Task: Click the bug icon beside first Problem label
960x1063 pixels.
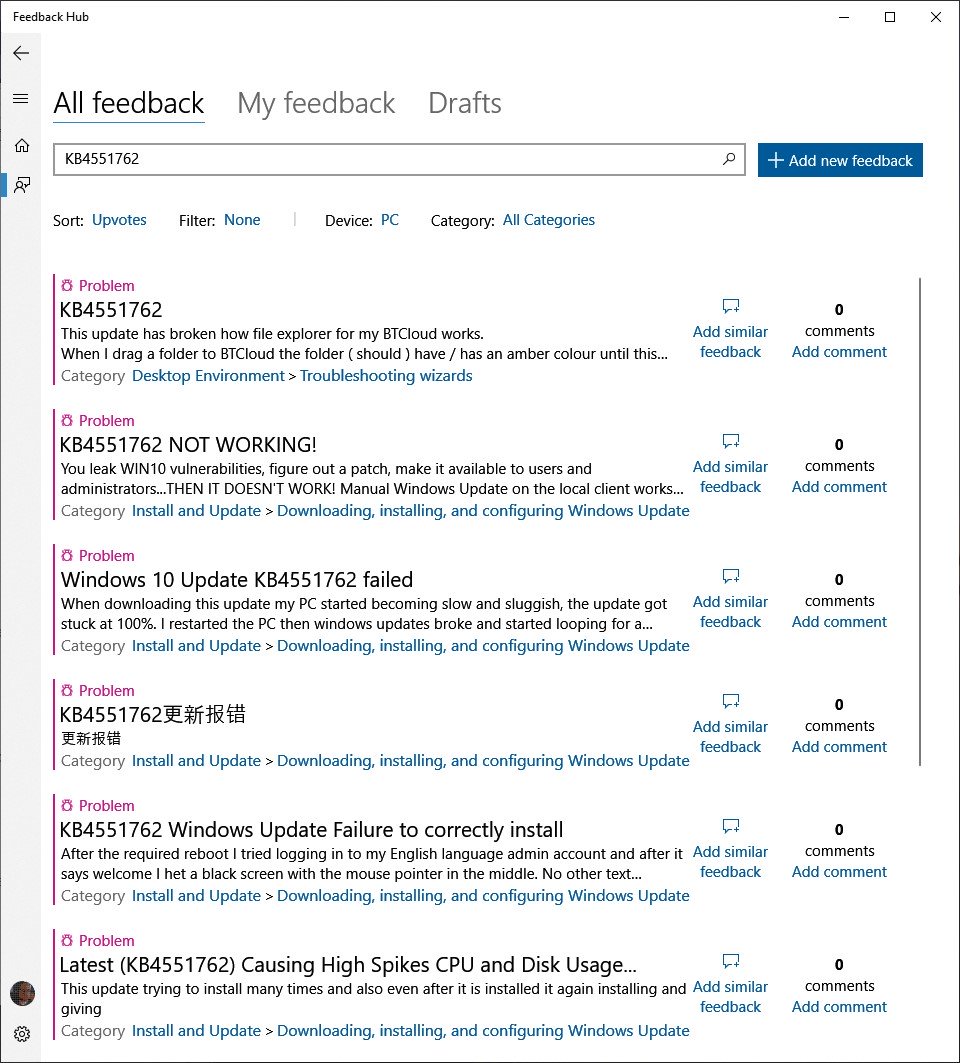Action: (66, 285)
